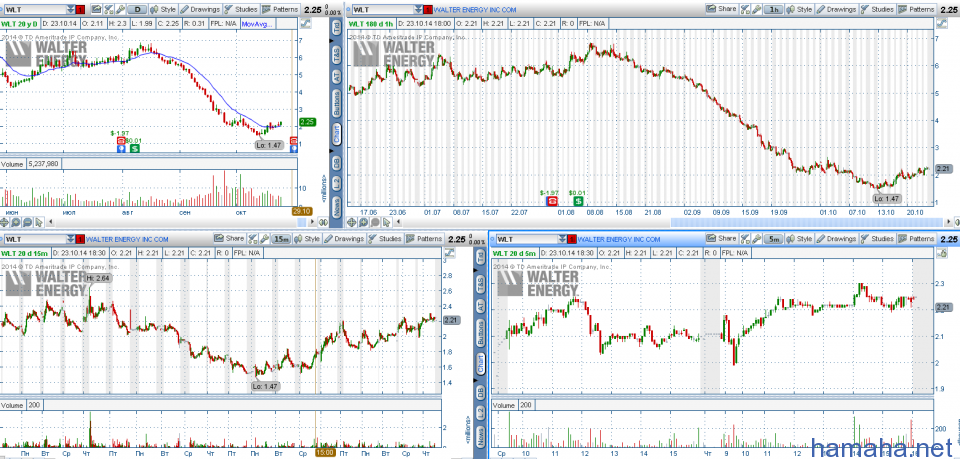The image size is (960, 459).
Task: Click MovAvg study label on daily chart
Action: click(x=258, y=23)
